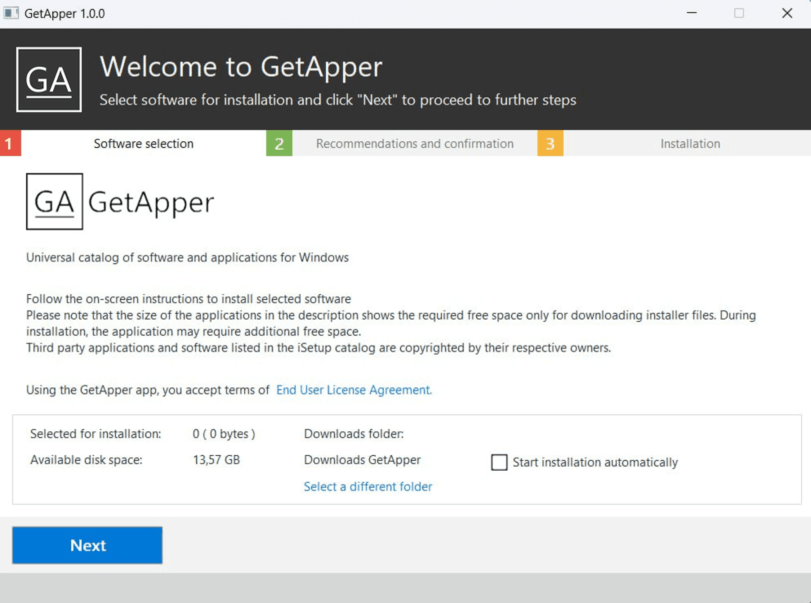
Task: Choose Select a different folder link
Action: point(368,486)
